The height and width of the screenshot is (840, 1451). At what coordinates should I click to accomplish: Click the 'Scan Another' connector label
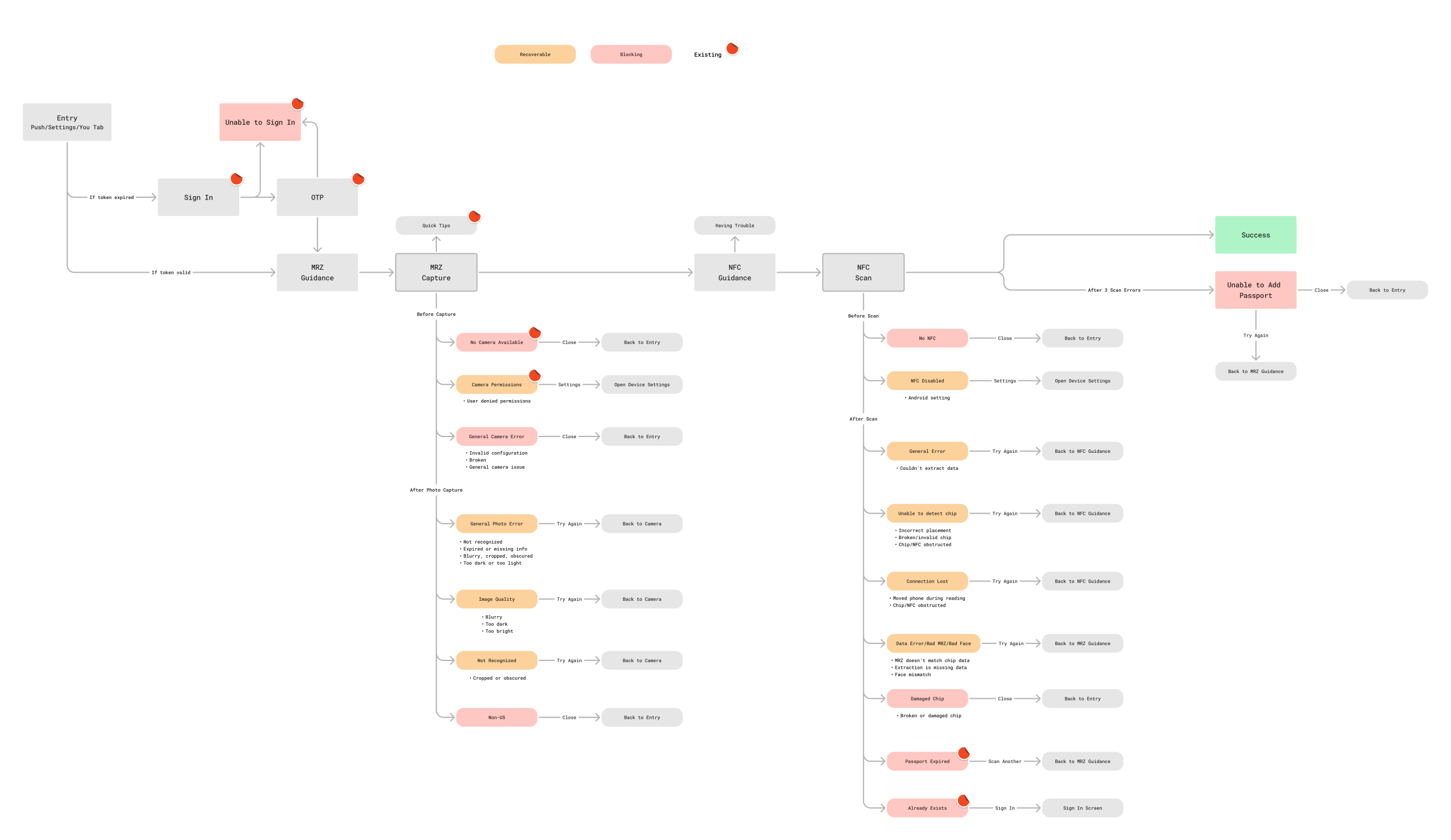tap(1005, 761)
